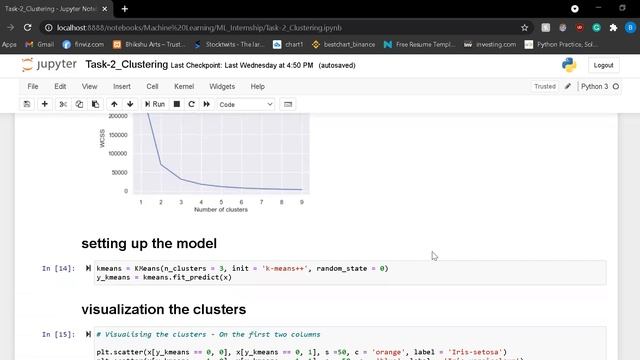Click the Logout button
The image size is (640, 360).
[x=603, y=65]
